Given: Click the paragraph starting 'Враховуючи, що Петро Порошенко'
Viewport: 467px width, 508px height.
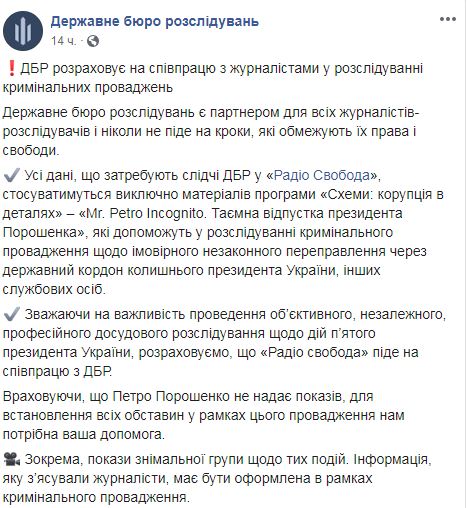Looking at the screenshot, I should (203, 415).
